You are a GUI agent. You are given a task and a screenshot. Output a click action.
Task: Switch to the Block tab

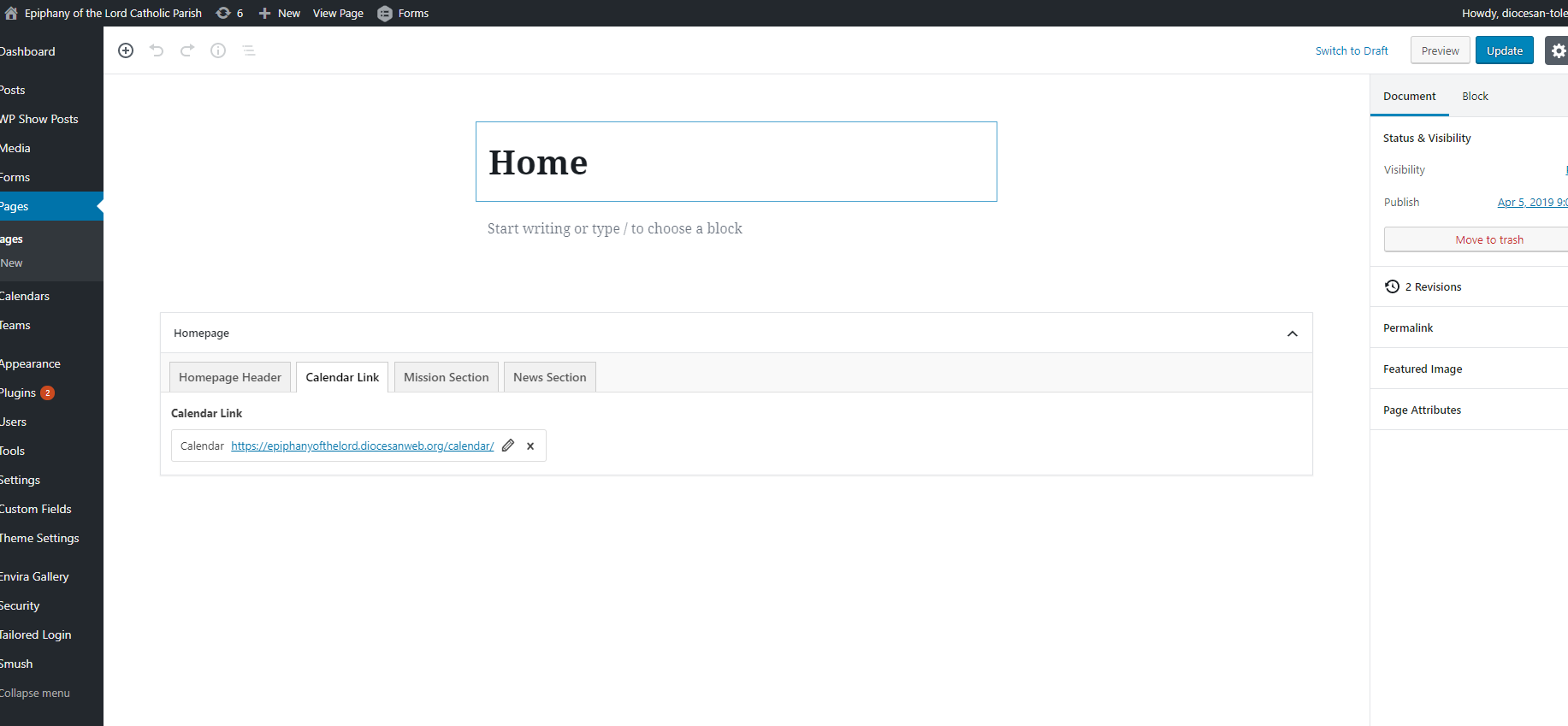click(x=1475, y=96)
